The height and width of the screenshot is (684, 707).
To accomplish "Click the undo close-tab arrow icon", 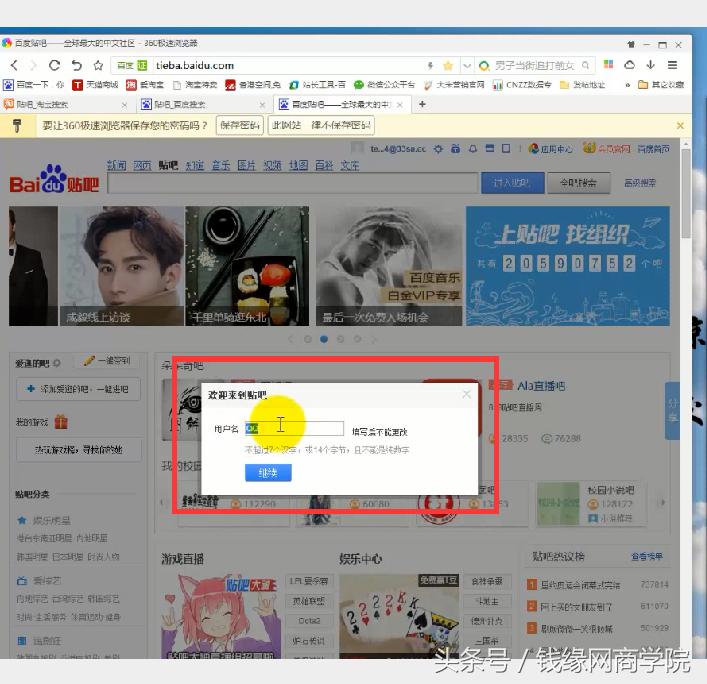I will pos(77,65).
